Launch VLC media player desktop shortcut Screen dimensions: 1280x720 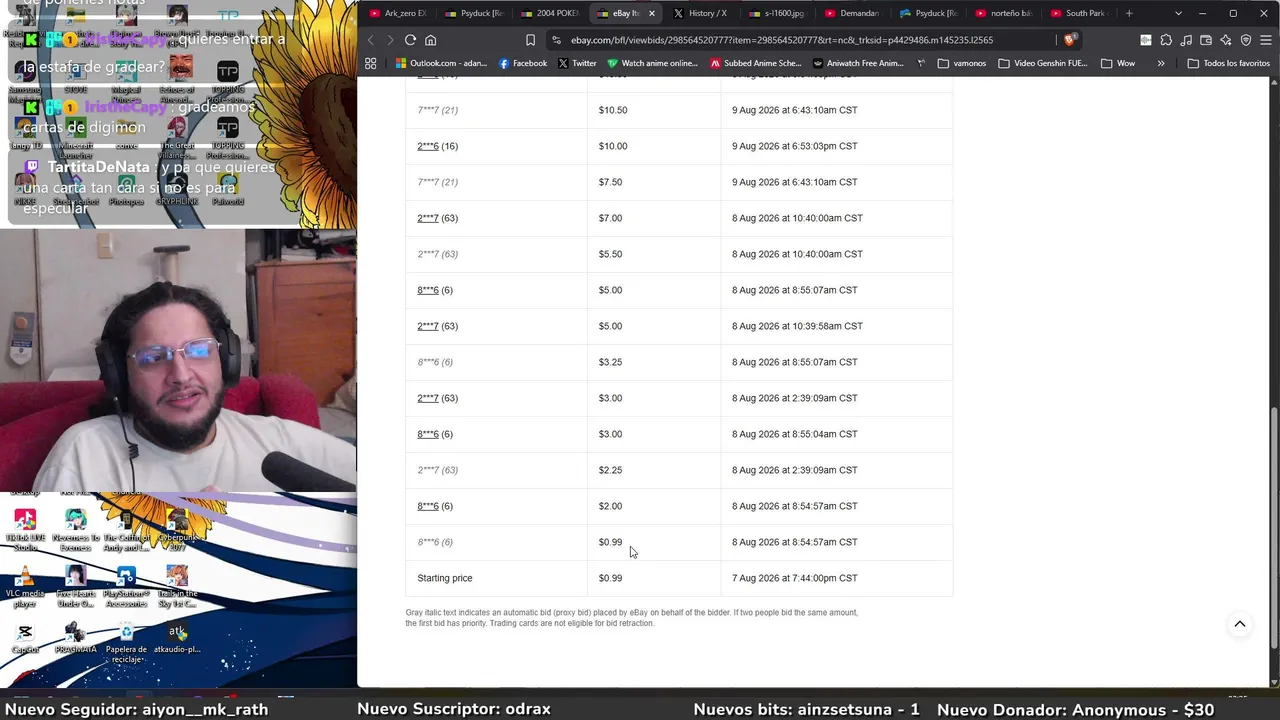[x=25, y=586]
